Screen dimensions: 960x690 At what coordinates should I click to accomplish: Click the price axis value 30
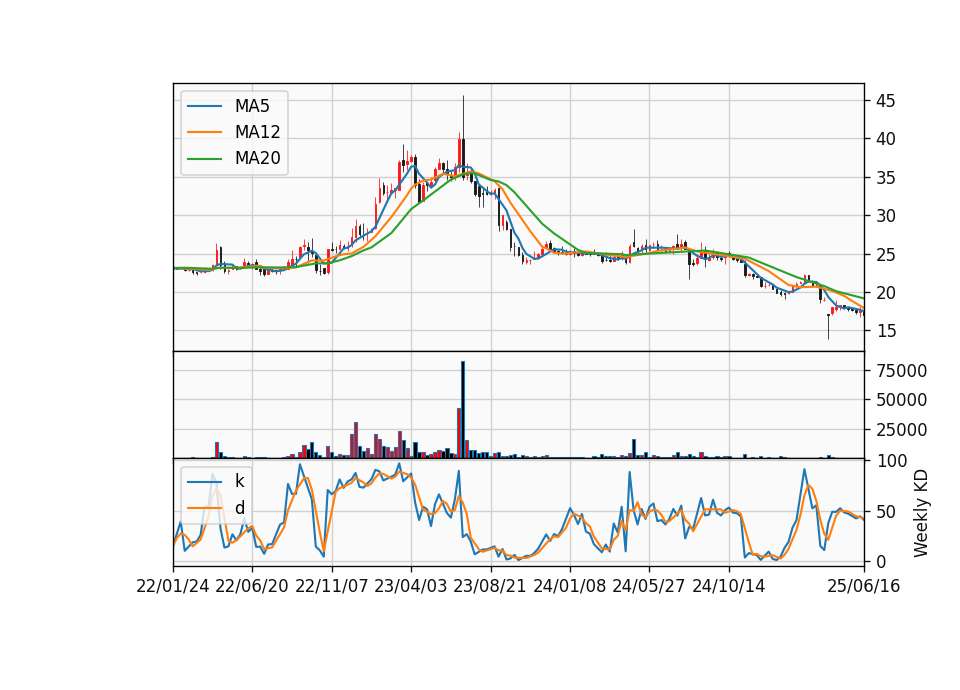pyautogui.click(x=885, y=216)
